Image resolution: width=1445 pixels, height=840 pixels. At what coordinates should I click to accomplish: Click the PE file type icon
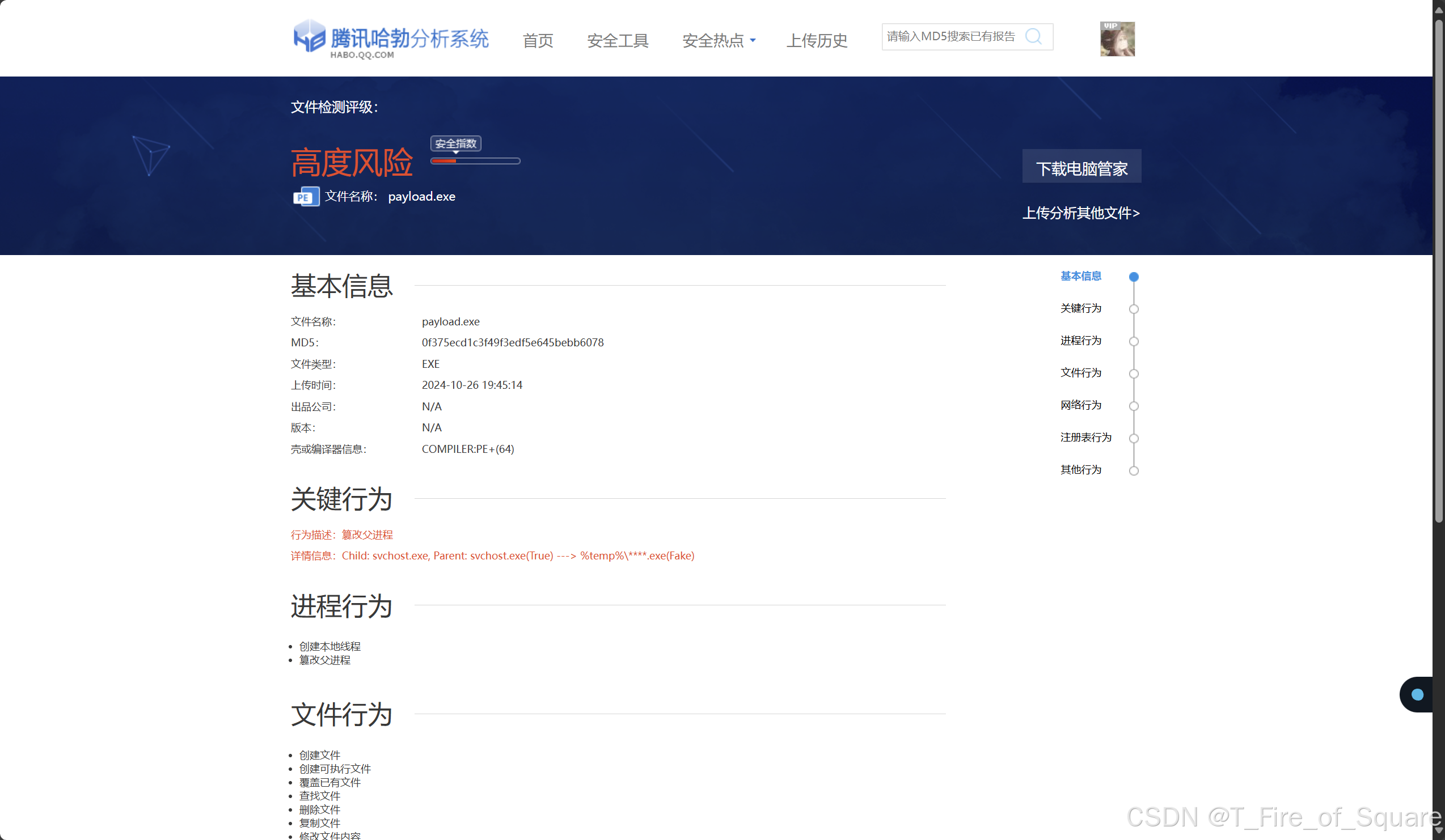tap(306, 197)
